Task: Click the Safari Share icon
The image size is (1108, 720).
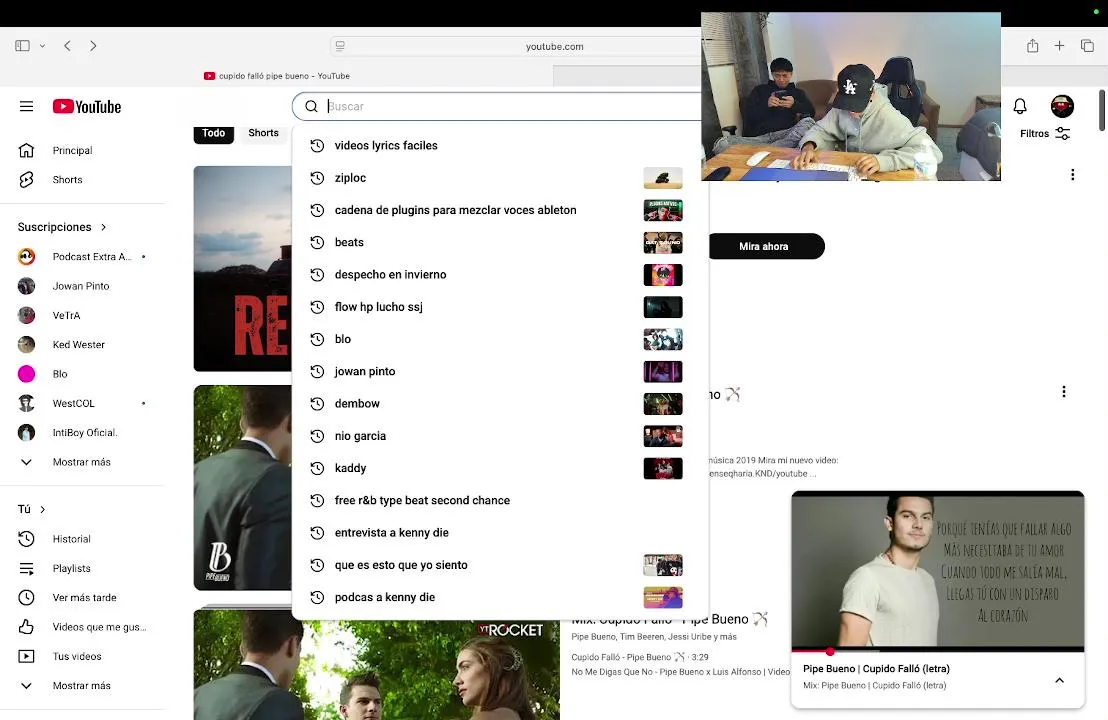Action: [x=1032, y=46]
